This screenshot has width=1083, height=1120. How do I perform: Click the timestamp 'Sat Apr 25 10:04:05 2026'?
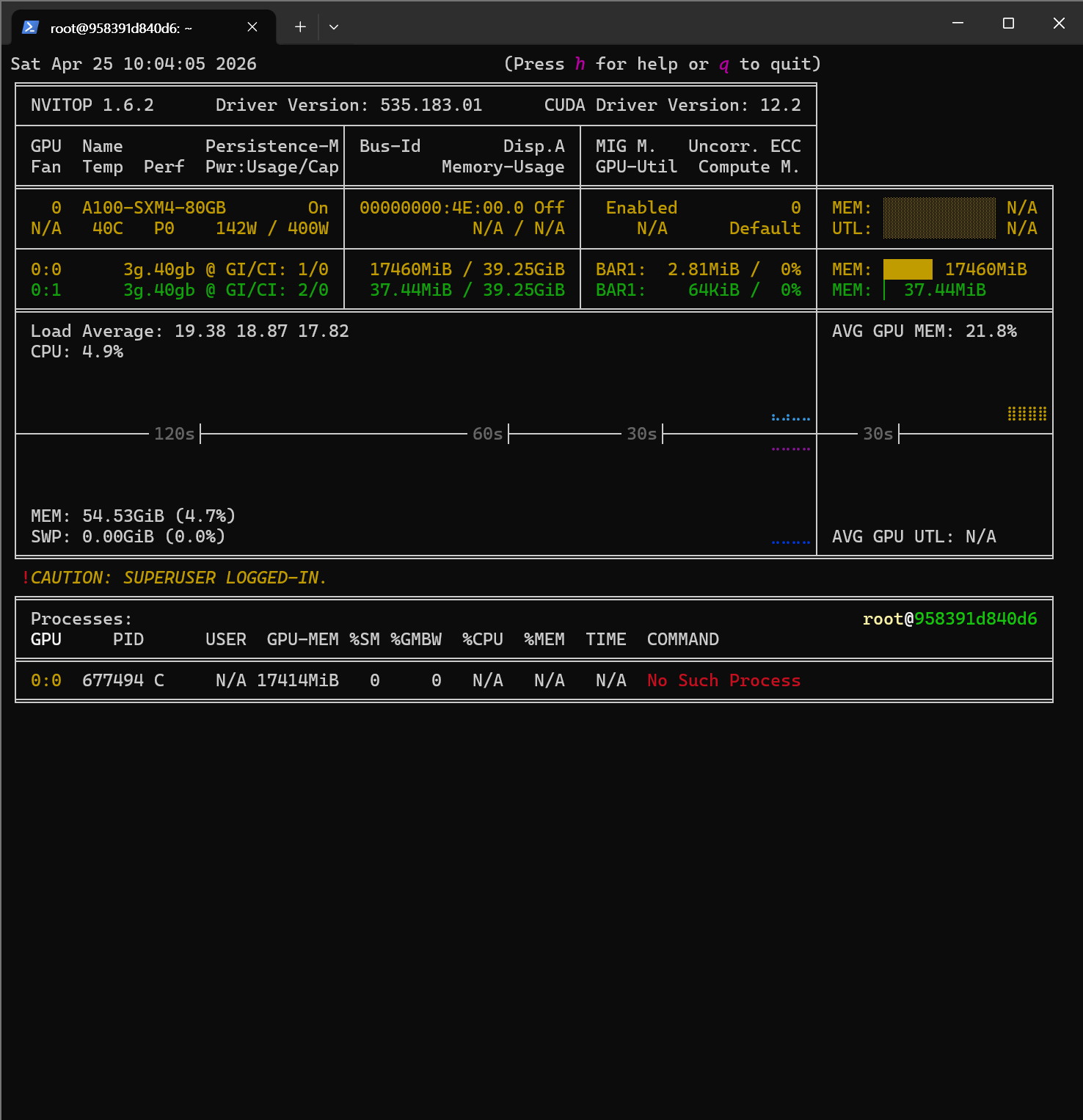click(x=134, y=64)
